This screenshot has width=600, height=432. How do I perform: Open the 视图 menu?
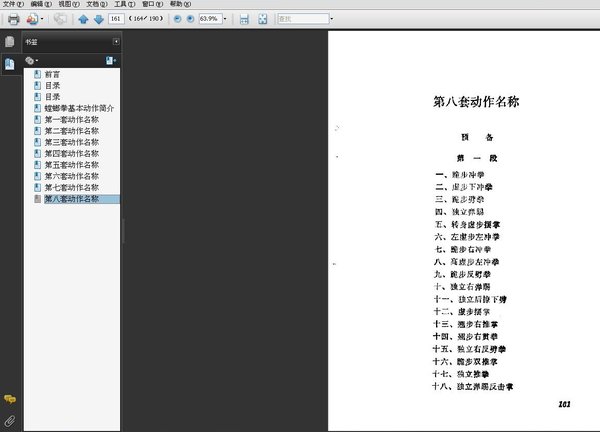69,4
